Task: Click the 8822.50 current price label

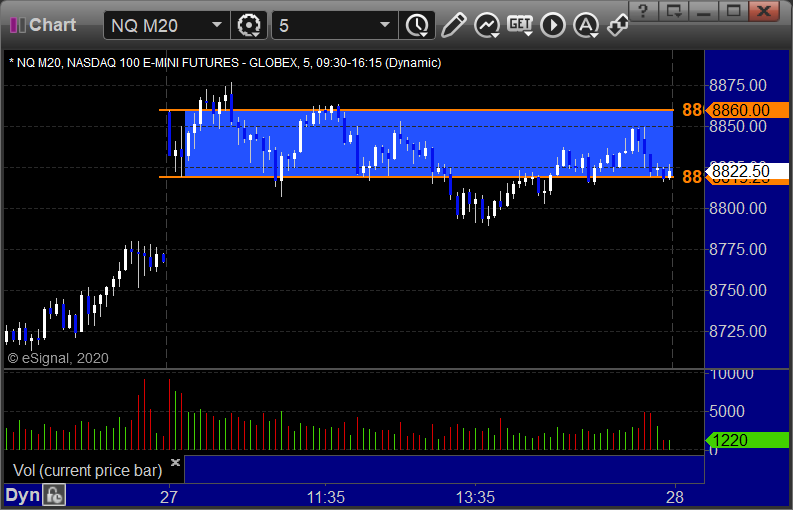Action: [x=747, y=172]
